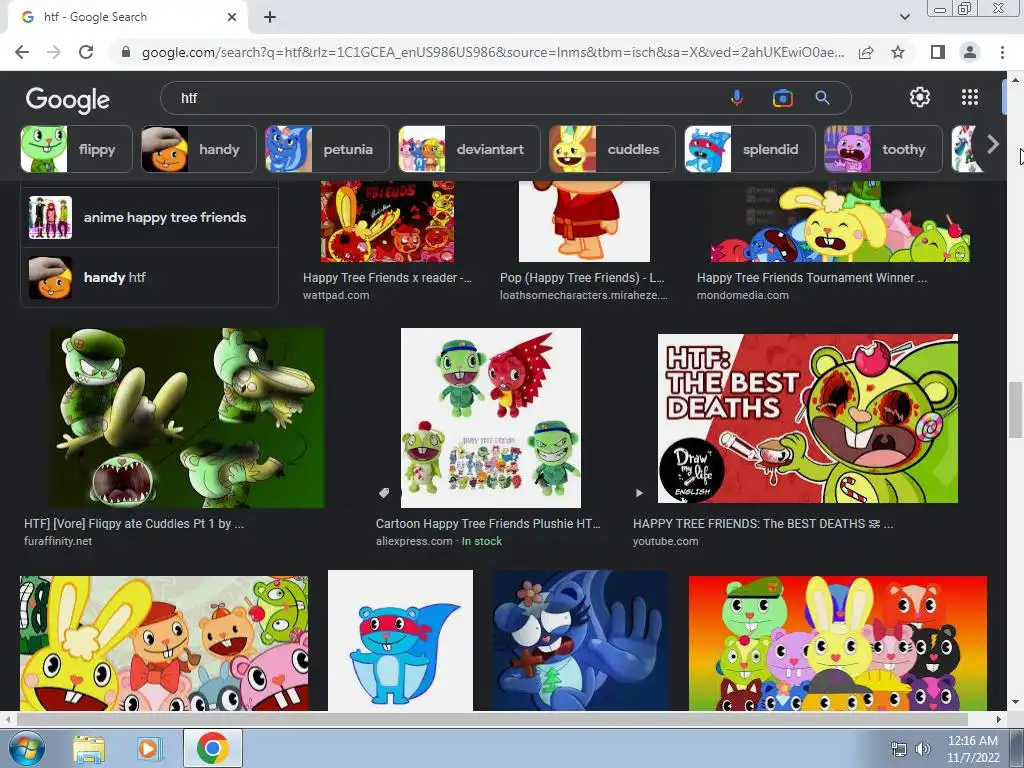Open HTF: The Best Deaths video thumbnail
Image resolution: width=1024 pixels, height=768 pixels.
pos(808,419)
